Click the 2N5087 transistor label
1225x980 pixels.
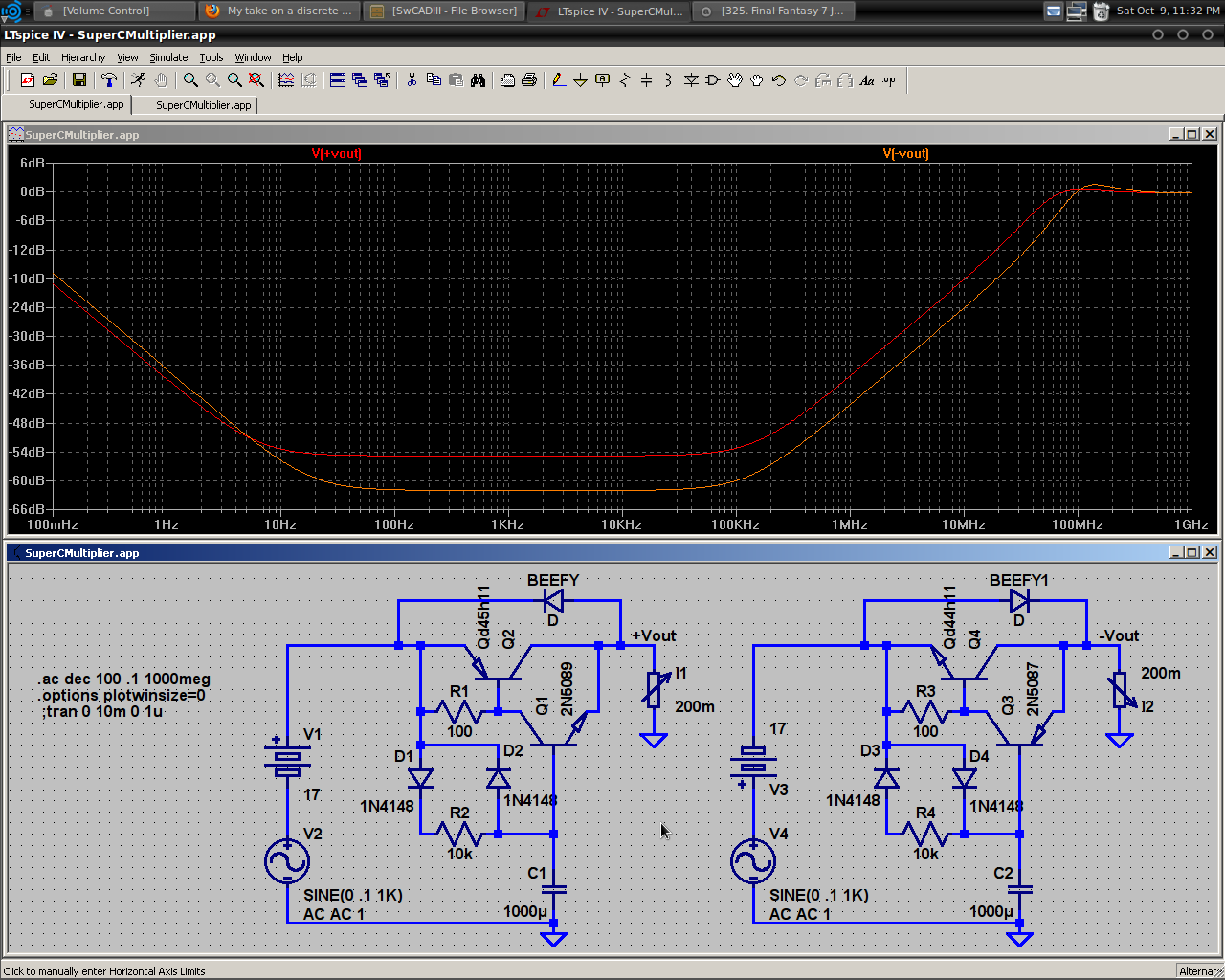click(1033, 689)
